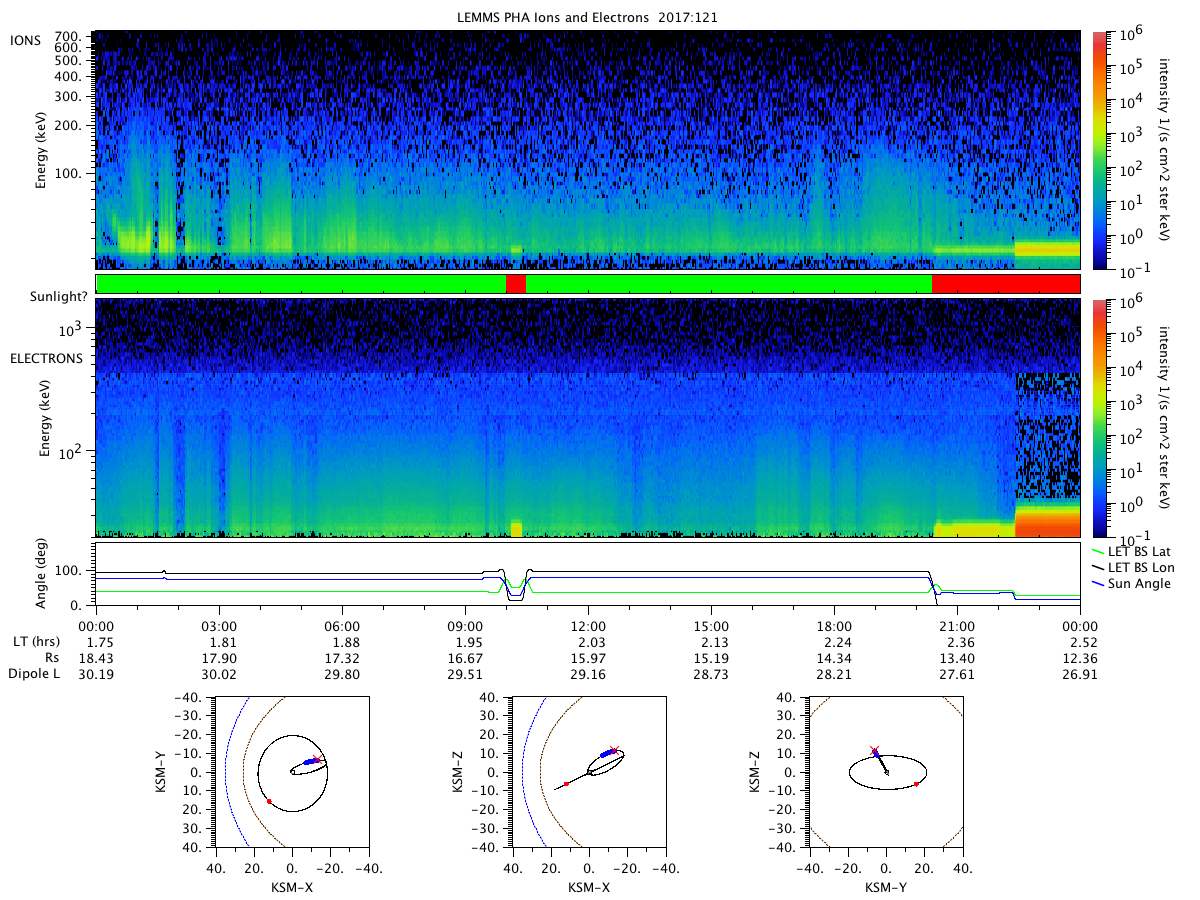Click the red marker in KSM-X/KSM-Y plot

pos(269,801)
